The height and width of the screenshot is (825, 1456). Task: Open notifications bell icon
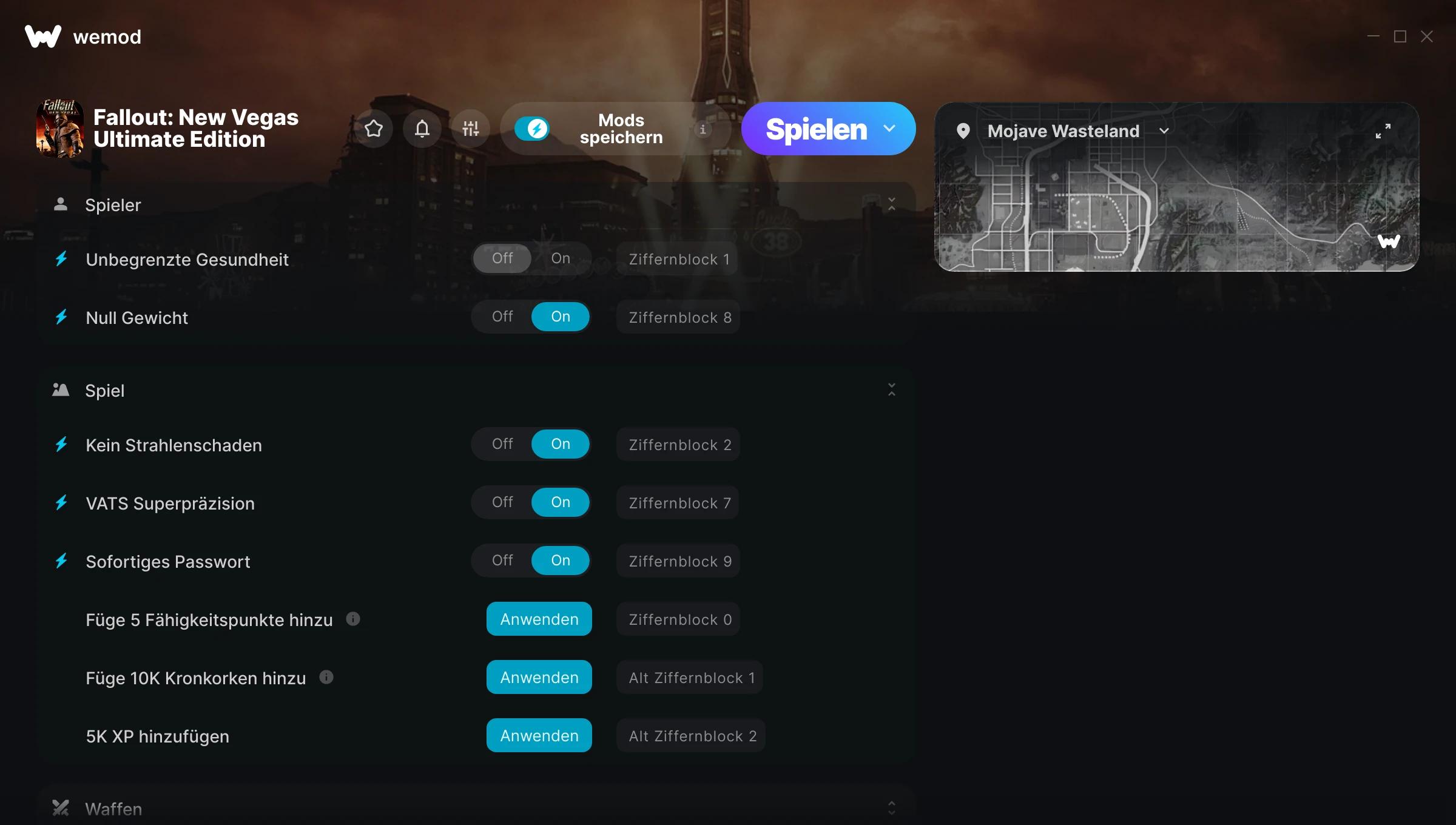tap(422, 129)
